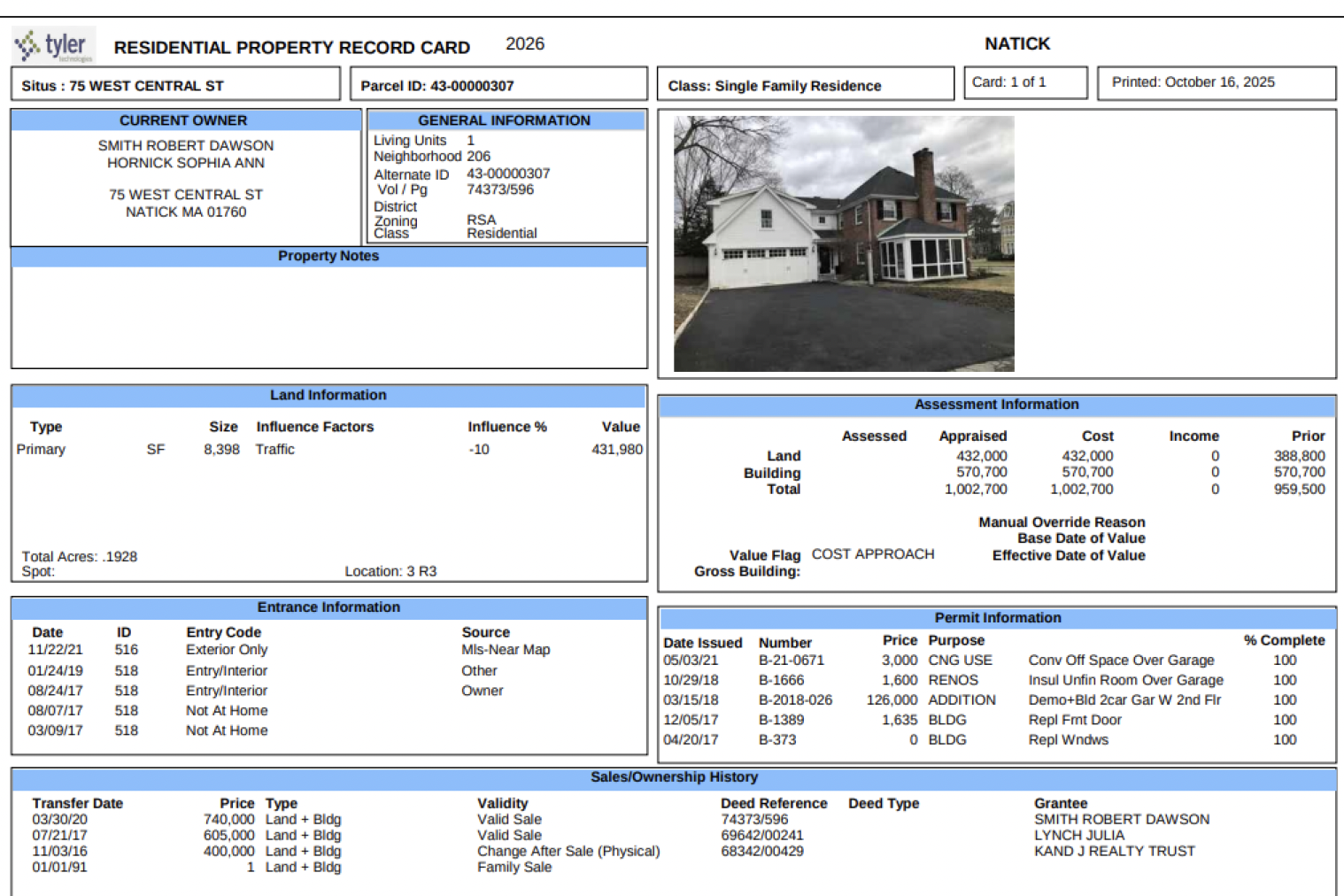Image resolution: width=1344 pixels, height=896 pixels.
Task: Click the COST APPROACH value flag
Action: point(872,554)
